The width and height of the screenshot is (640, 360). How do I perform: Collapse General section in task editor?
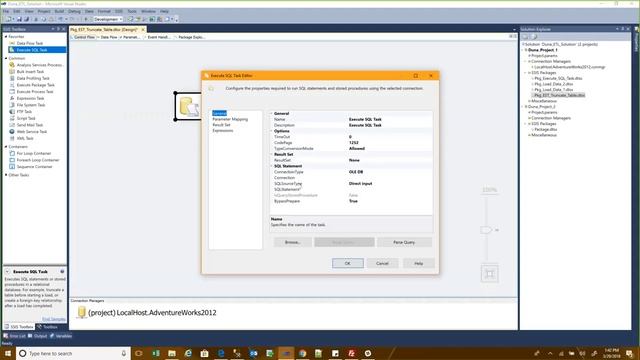pyautogui.click(x=271, y=113)
